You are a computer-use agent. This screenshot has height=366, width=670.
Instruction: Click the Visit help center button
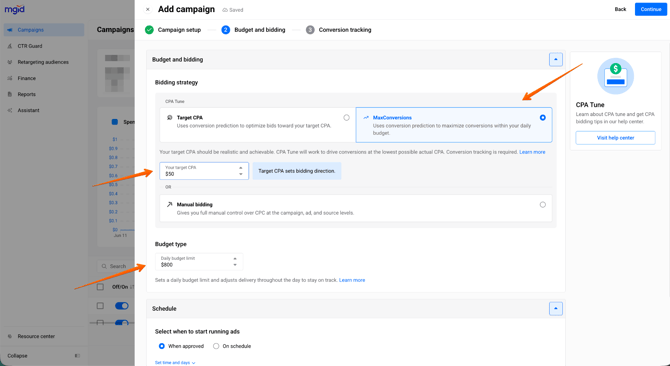point(615,138)
